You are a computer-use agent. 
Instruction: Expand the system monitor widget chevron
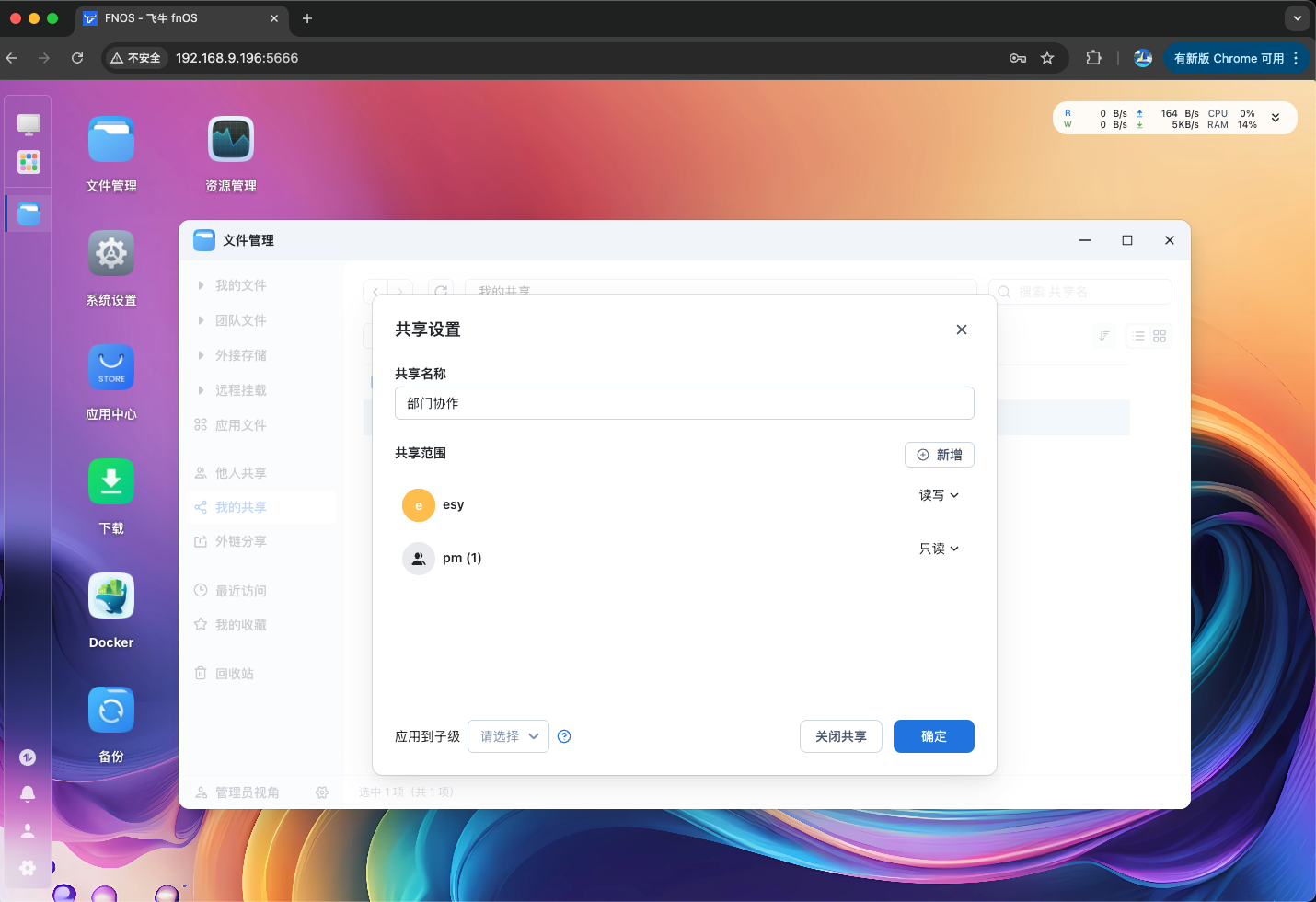click(1276, 118)
